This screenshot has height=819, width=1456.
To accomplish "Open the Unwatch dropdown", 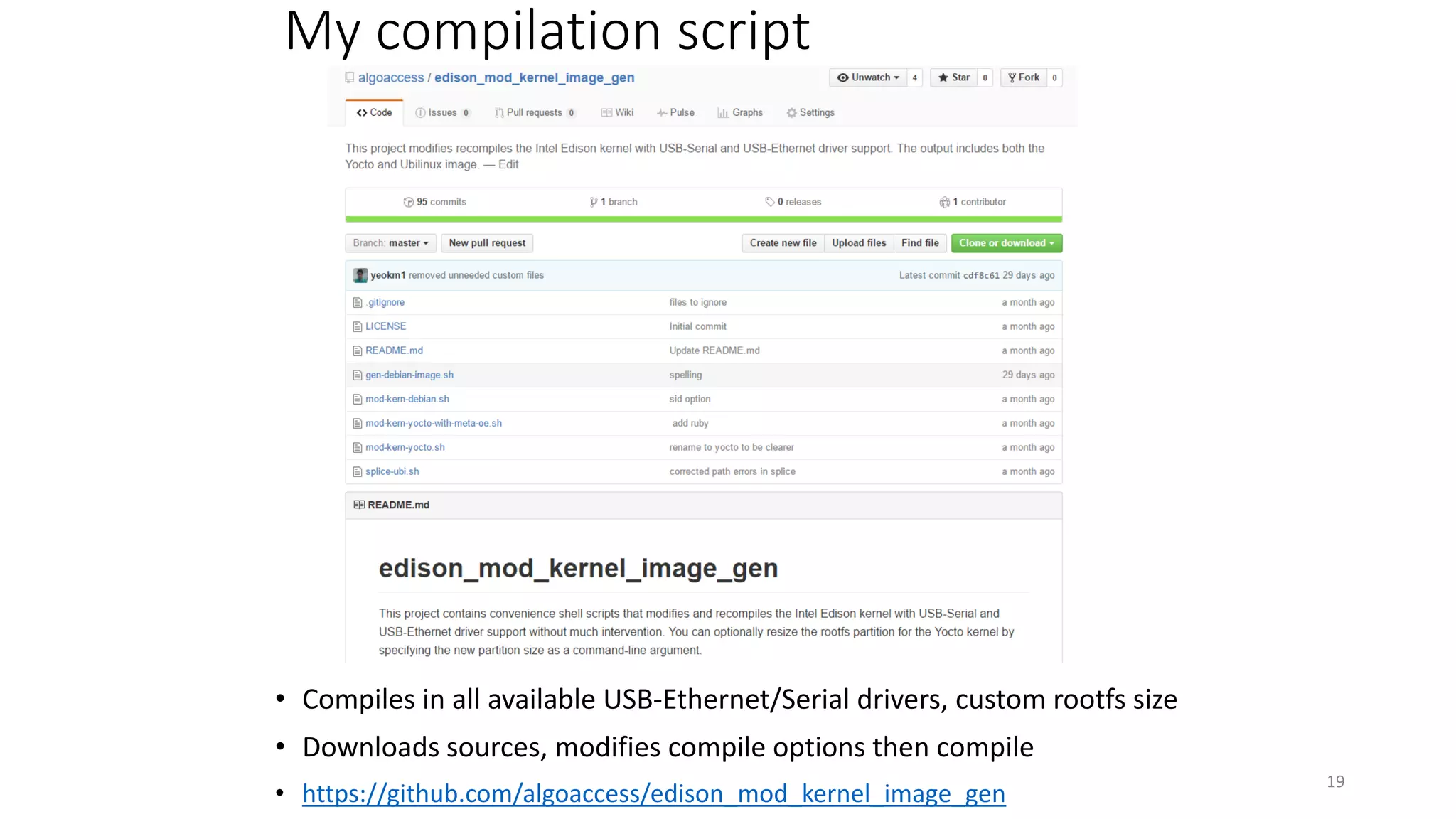I will tap(868, 77).
